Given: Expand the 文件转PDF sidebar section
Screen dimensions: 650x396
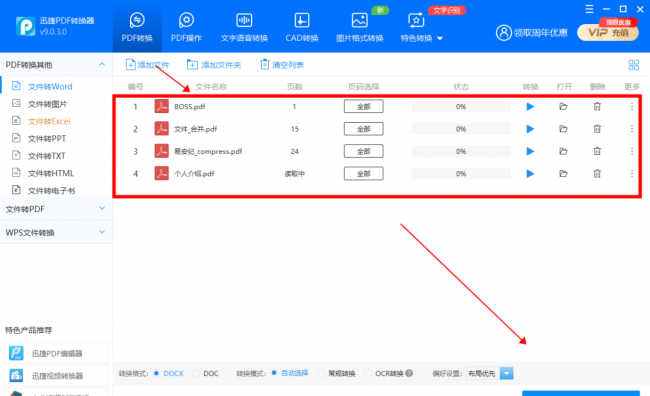Looking at the screenshot, I should click(102, 209).
